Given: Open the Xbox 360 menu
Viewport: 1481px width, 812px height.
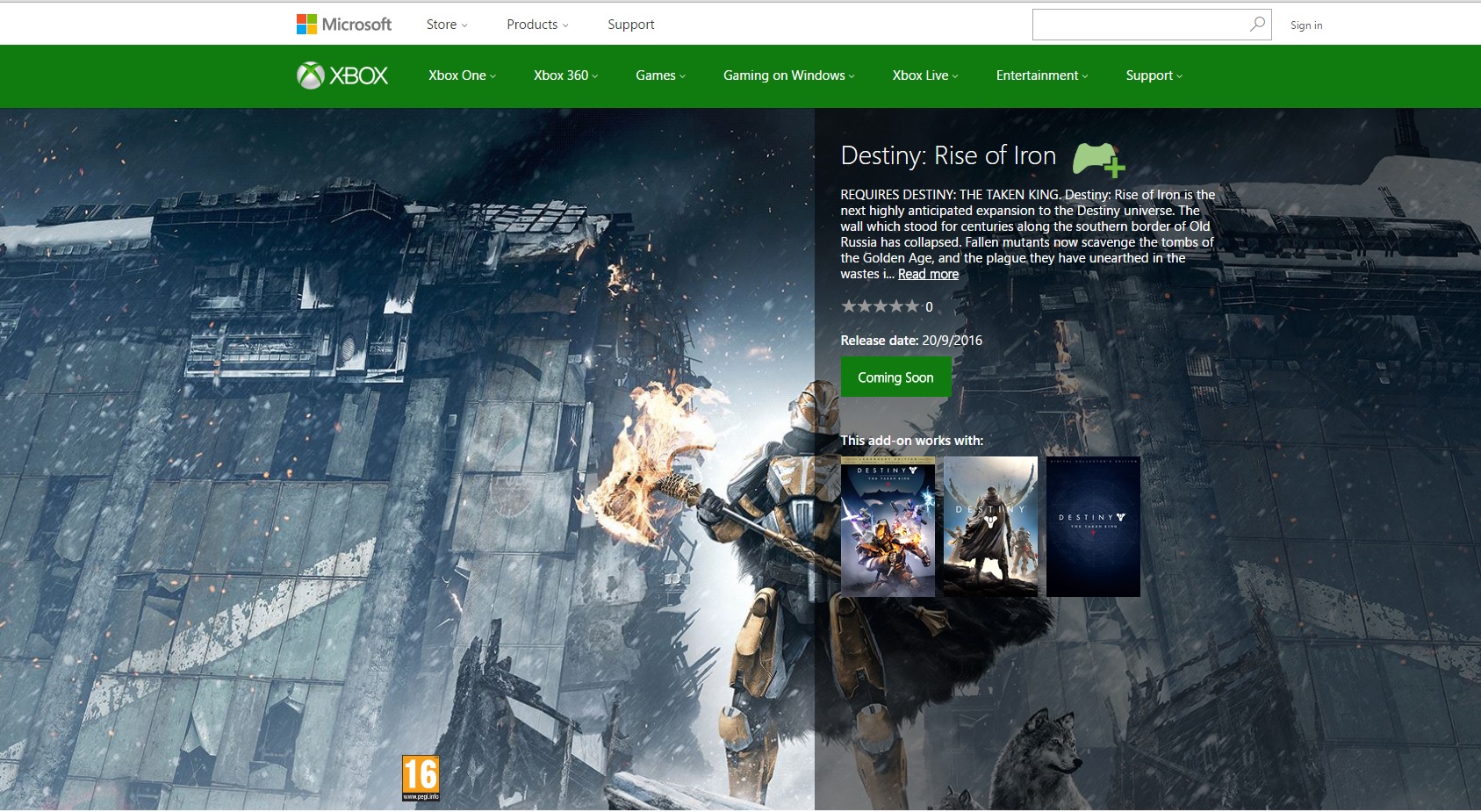Looking at the screenshot, I should coord(565,75).
